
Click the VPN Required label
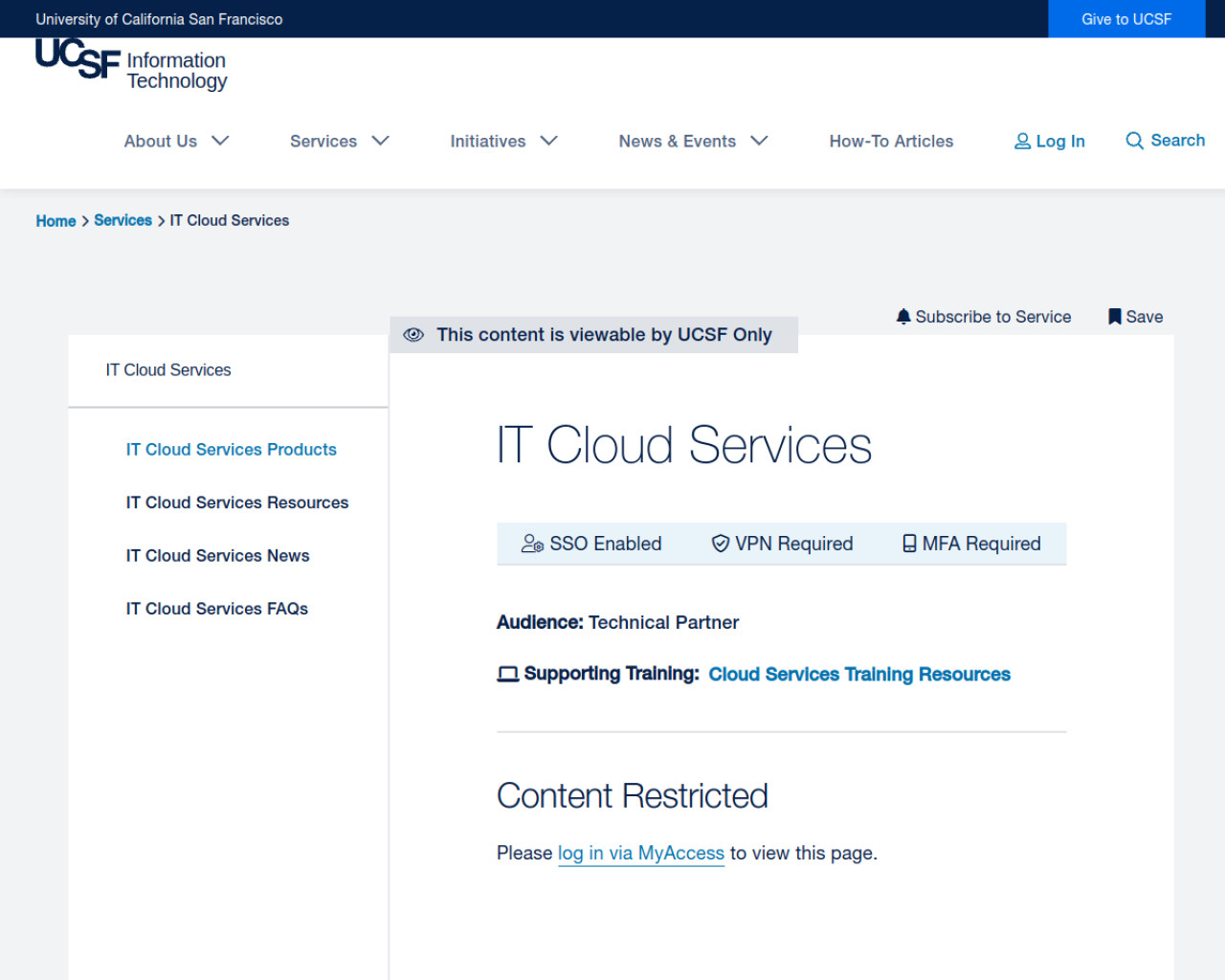[794, 544]
